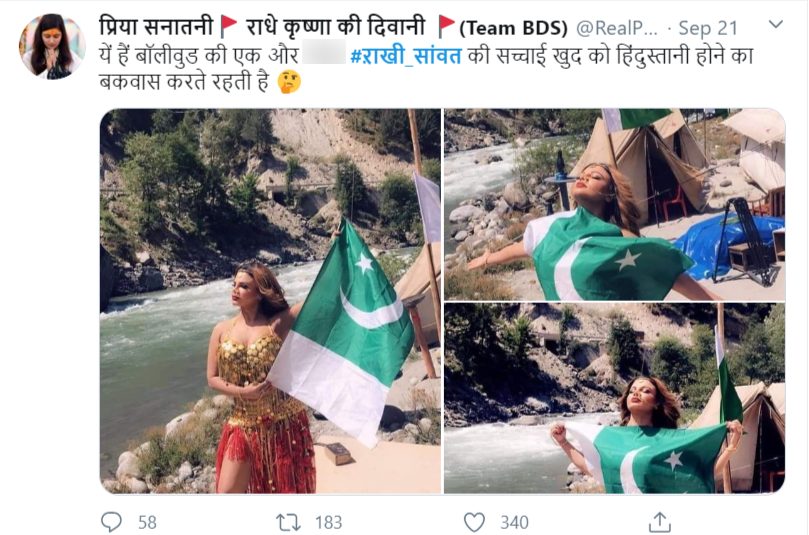Click the red flag emoji after सनातनी
The height and width of the screenshot is (535, 809).
pos(229,26)
